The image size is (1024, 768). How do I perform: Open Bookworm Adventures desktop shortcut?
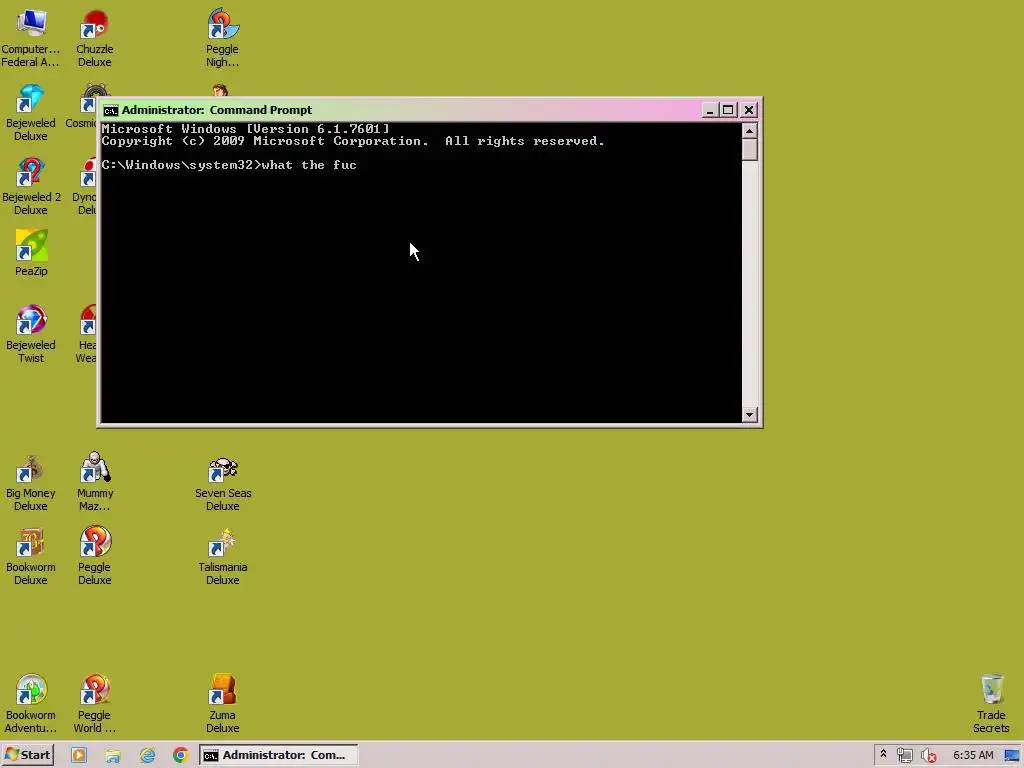click(x=31, y=705)
